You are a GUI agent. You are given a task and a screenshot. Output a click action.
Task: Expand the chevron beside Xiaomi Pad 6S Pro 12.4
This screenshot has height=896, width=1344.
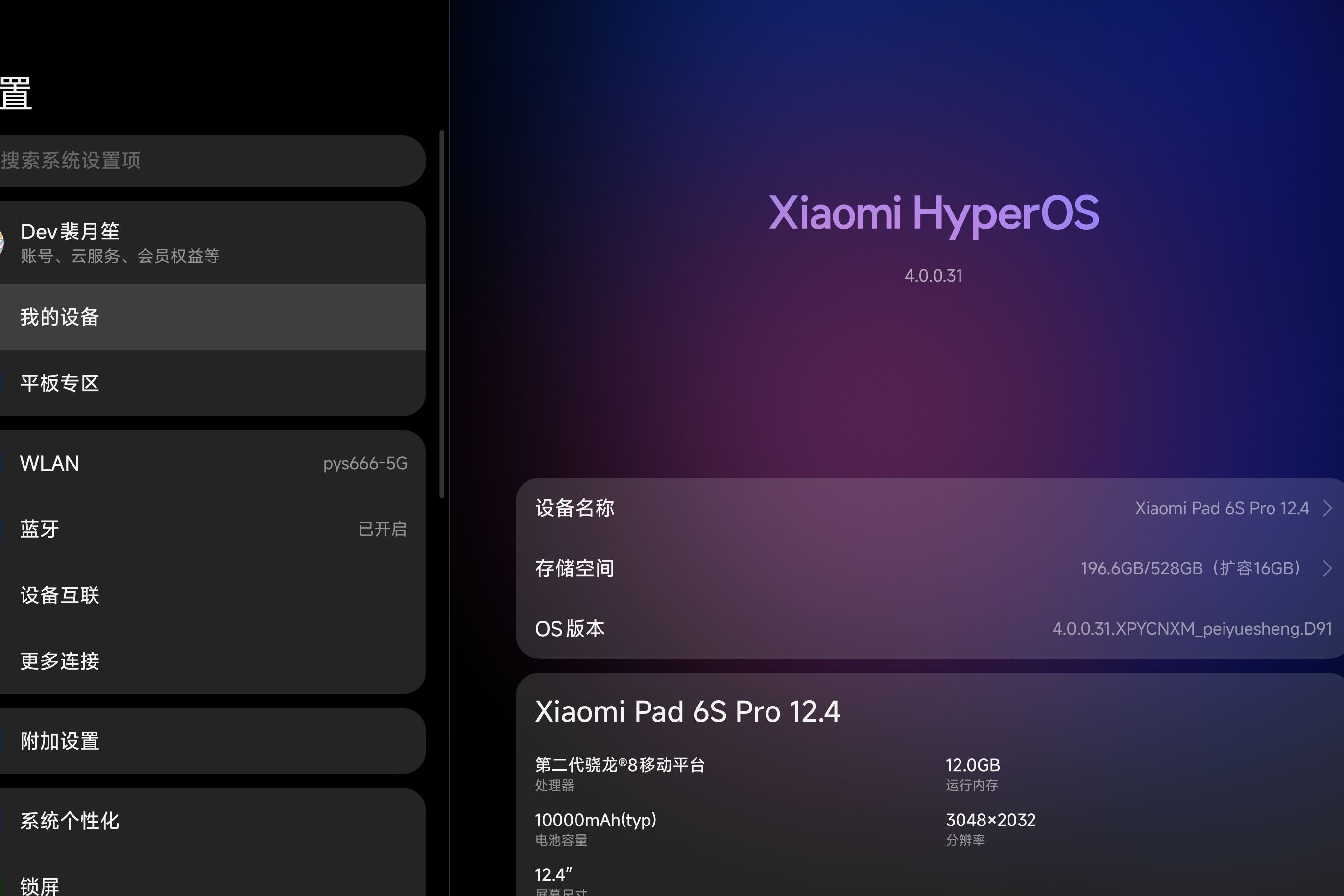[x=1328, y=508]
